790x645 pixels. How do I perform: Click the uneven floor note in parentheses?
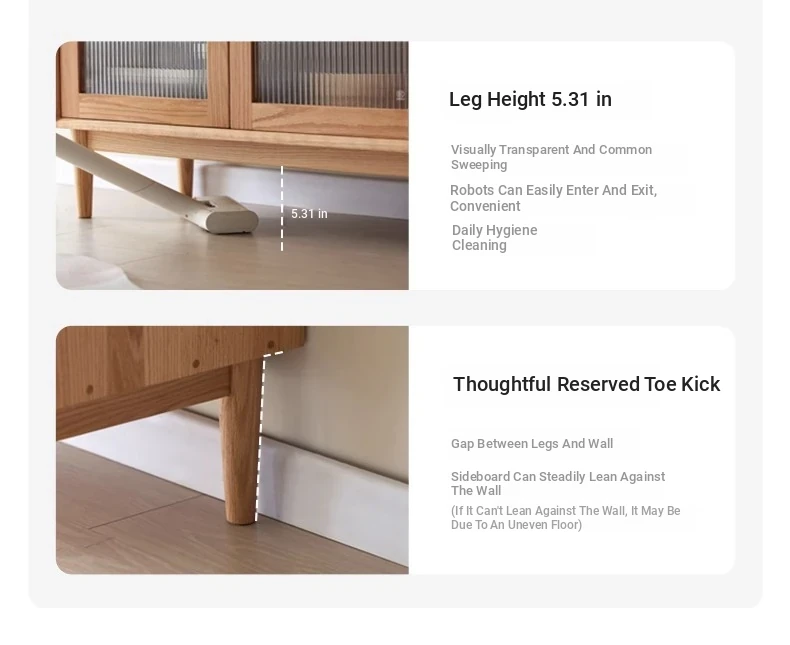pyautogui.click(x=565, y=518)
